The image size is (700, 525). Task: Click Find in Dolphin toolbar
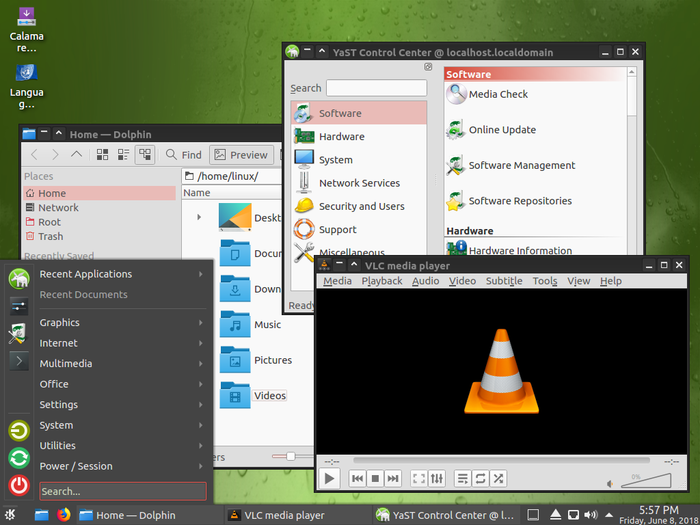(183, 155)
